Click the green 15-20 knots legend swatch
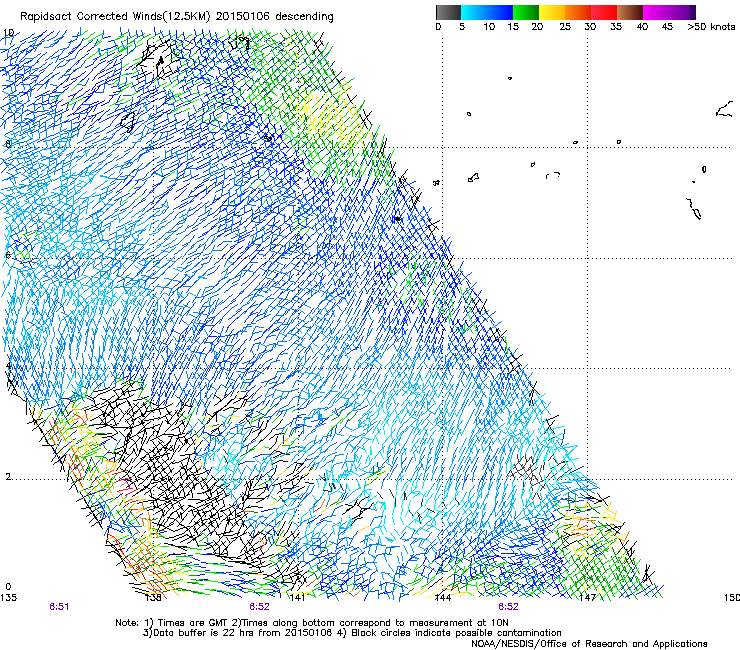The image size is (740, 650). coord(526,12)
